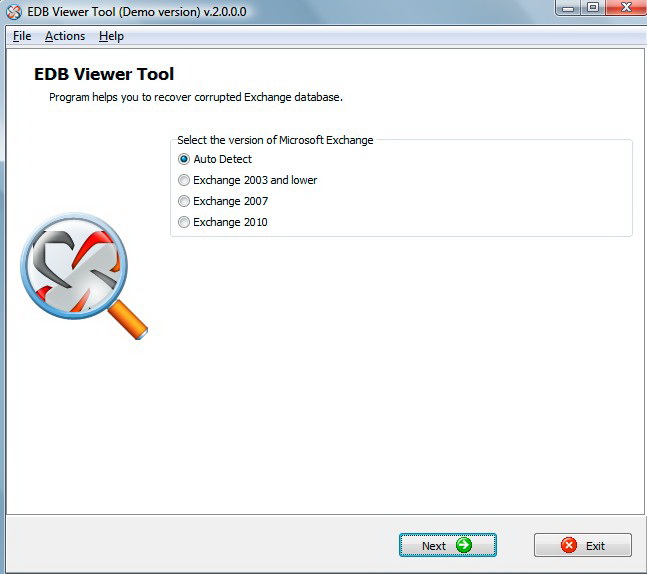Click 'Select the version of Microsoft Exchange' label
Image resolution: width=647 pixels, height=574 pixels.
275,140
